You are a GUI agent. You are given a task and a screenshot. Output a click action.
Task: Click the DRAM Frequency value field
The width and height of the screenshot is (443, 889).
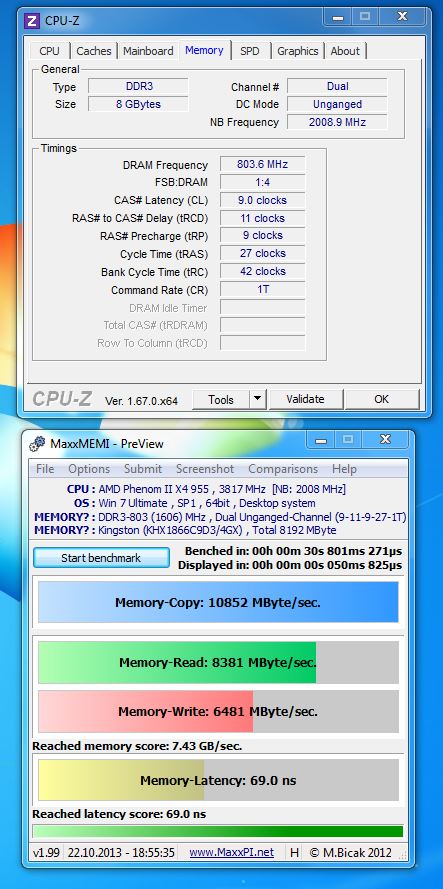pyautogui.click(x=262, y=164)
